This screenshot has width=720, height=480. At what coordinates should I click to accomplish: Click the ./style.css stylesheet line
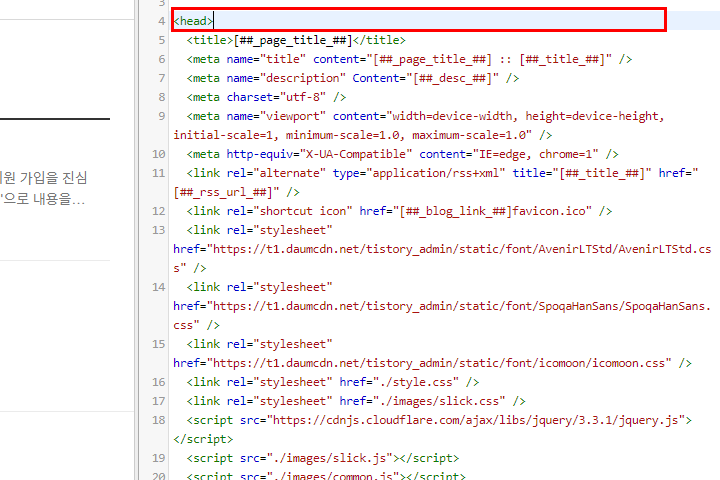click(x=332, y=382)
